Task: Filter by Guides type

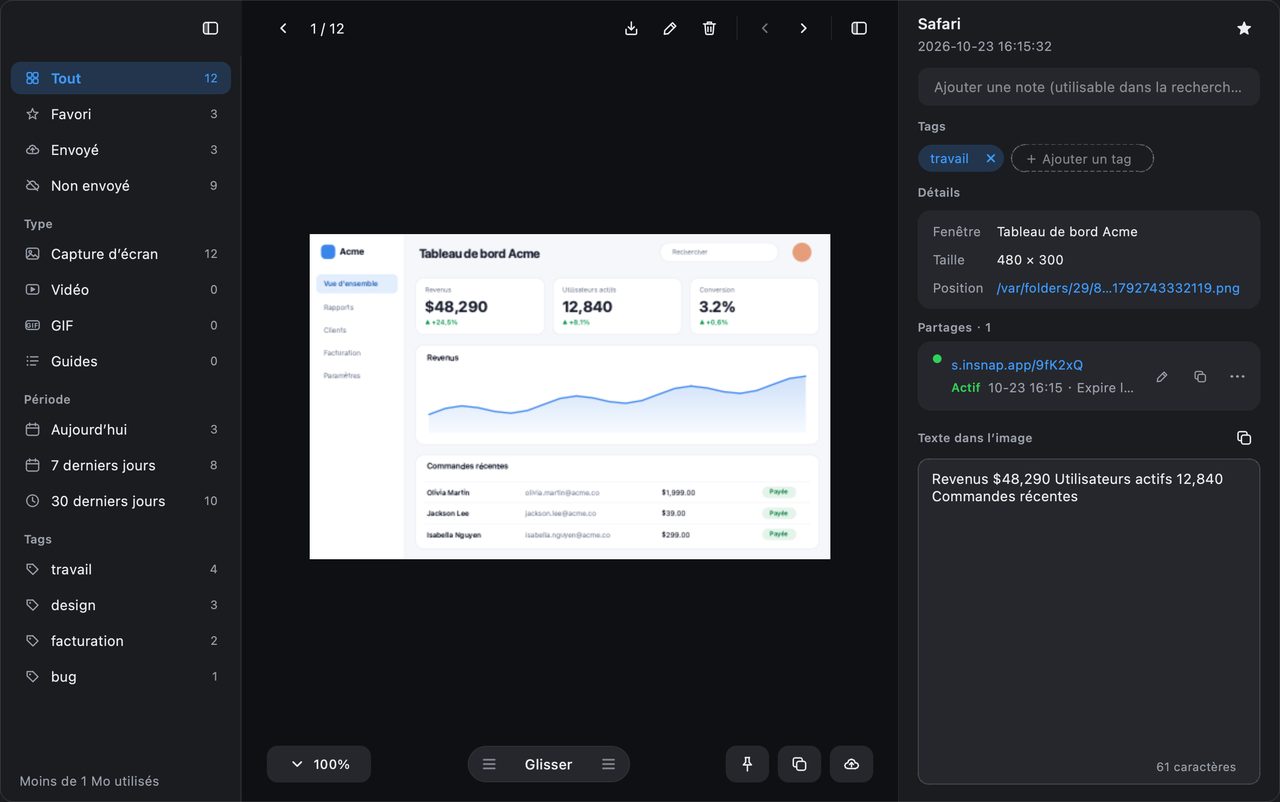Action: [x=121, y=361]
